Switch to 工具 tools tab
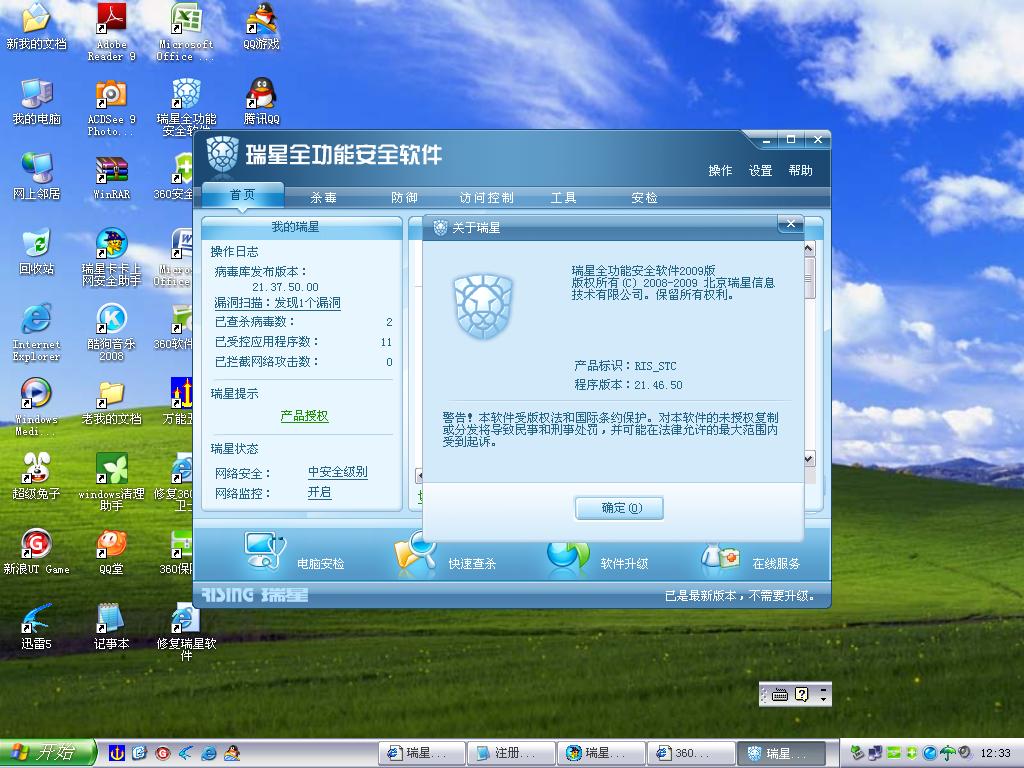Screen dimensions: 1024x768 (564, 197)
